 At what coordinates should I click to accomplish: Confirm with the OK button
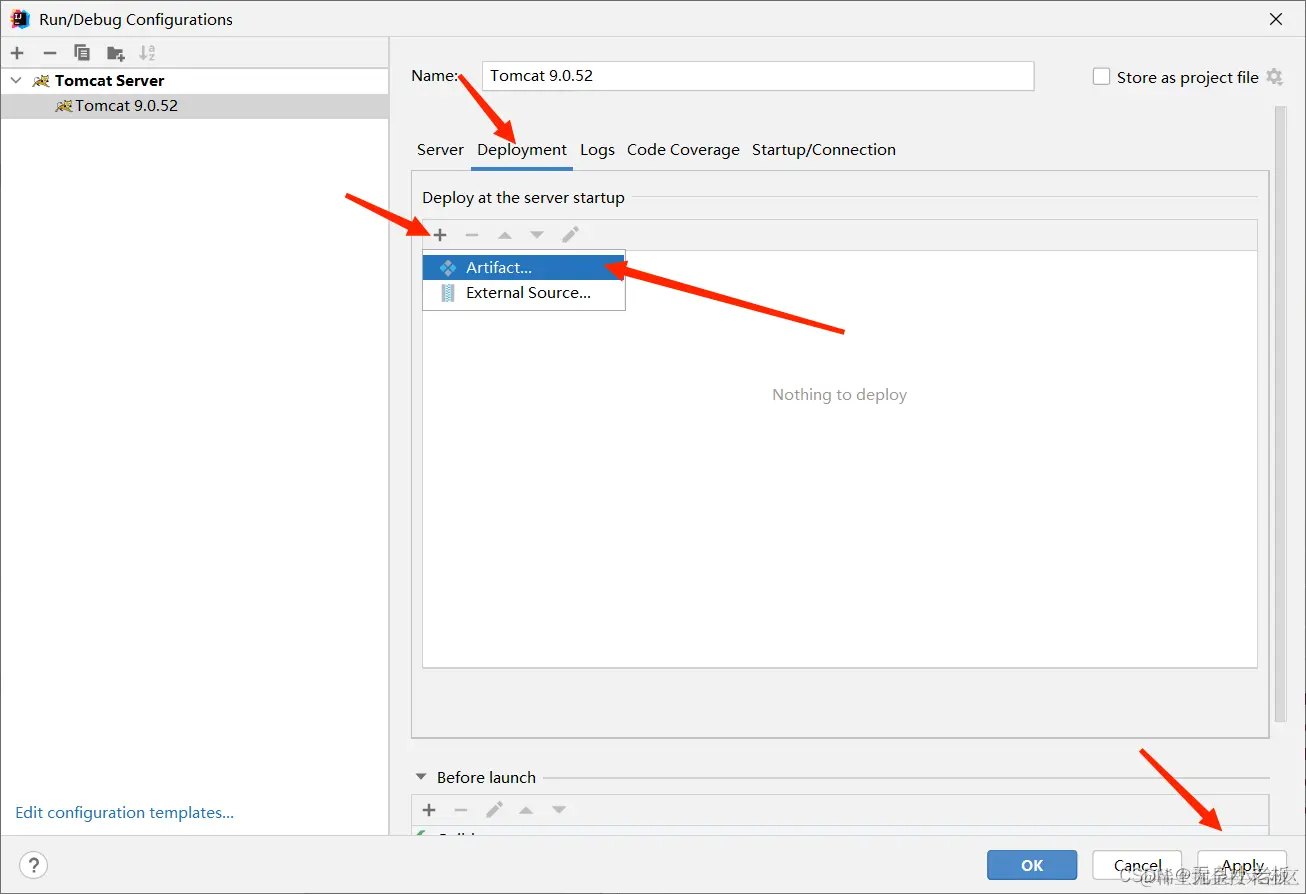[x=1032, y=866]
